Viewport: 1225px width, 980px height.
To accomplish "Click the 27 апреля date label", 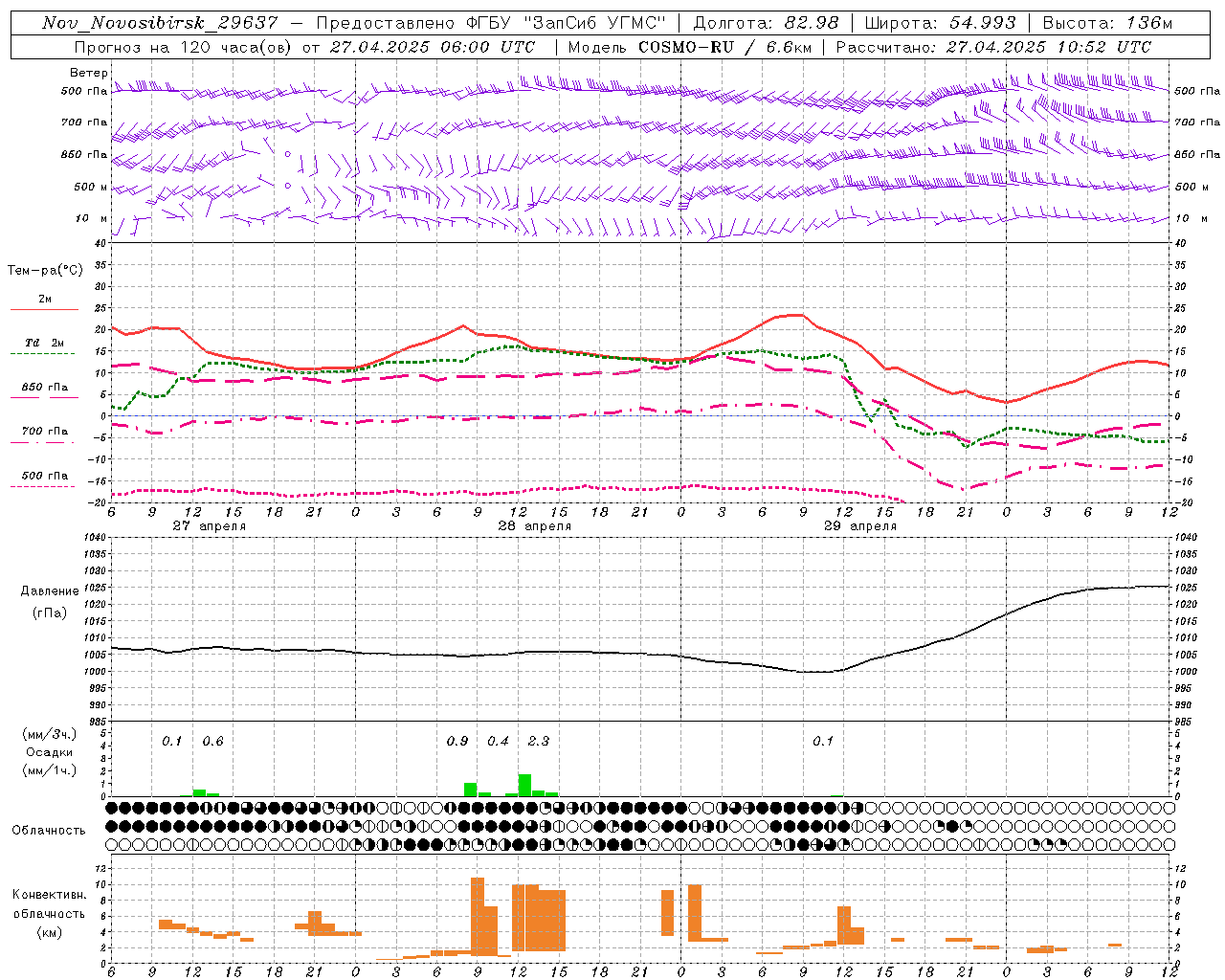I will (x=209, y=526).
